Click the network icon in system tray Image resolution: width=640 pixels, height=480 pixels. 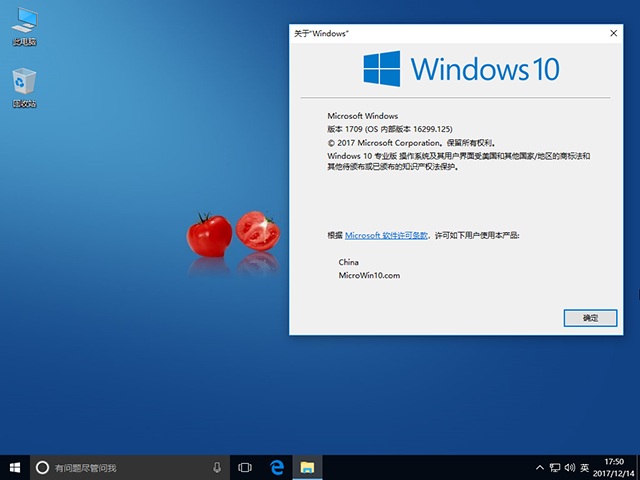point(555,467)
